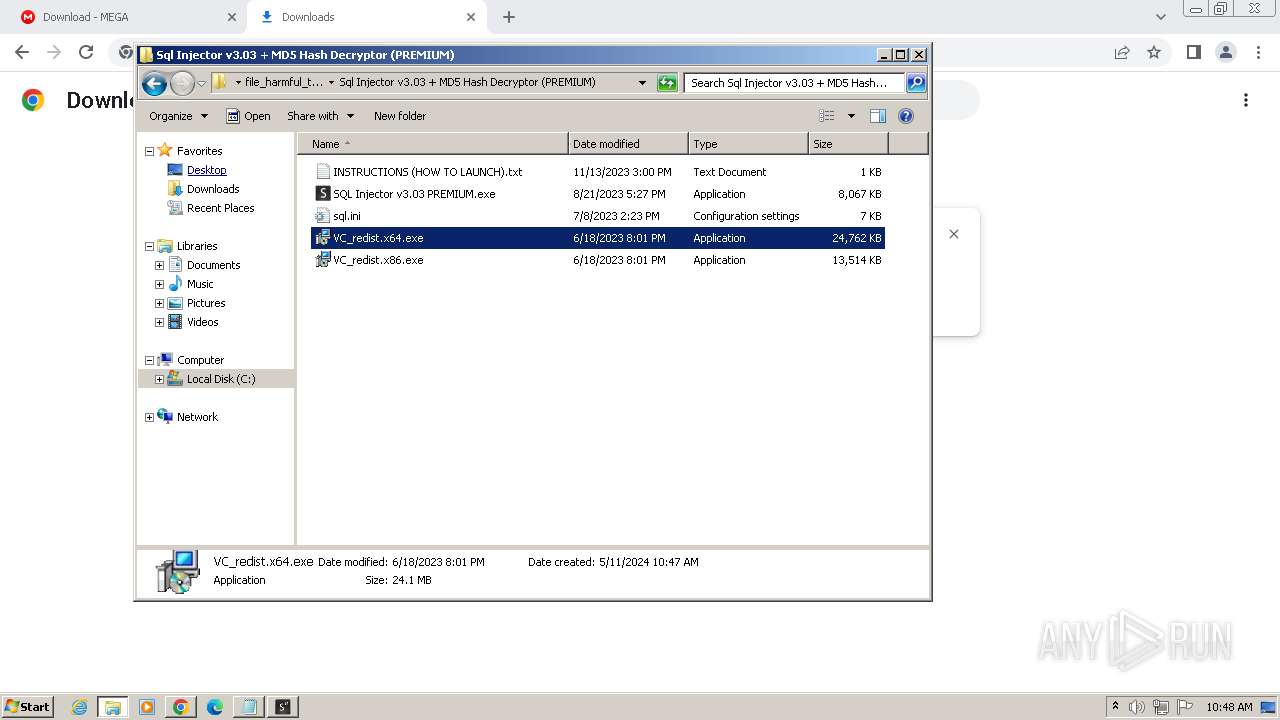The width and height of the screenshot is (1280, 720).
Task: Open Explorer Help question mark
Action: (906, 116)
